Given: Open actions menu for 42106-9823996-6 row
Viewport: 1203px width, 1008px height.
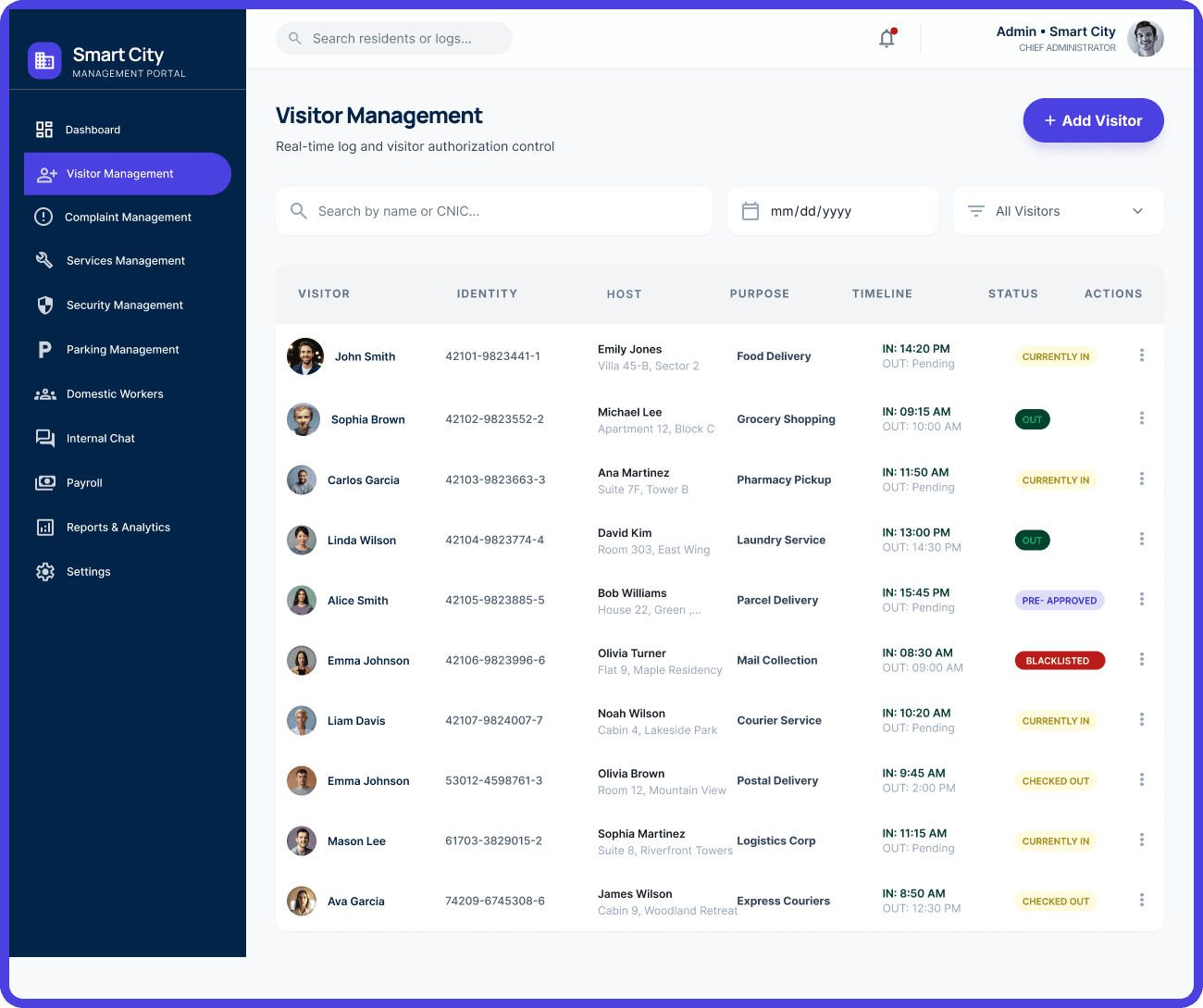Looking at the screenshot, I should pyautogui.click(x=1142, y=659).
